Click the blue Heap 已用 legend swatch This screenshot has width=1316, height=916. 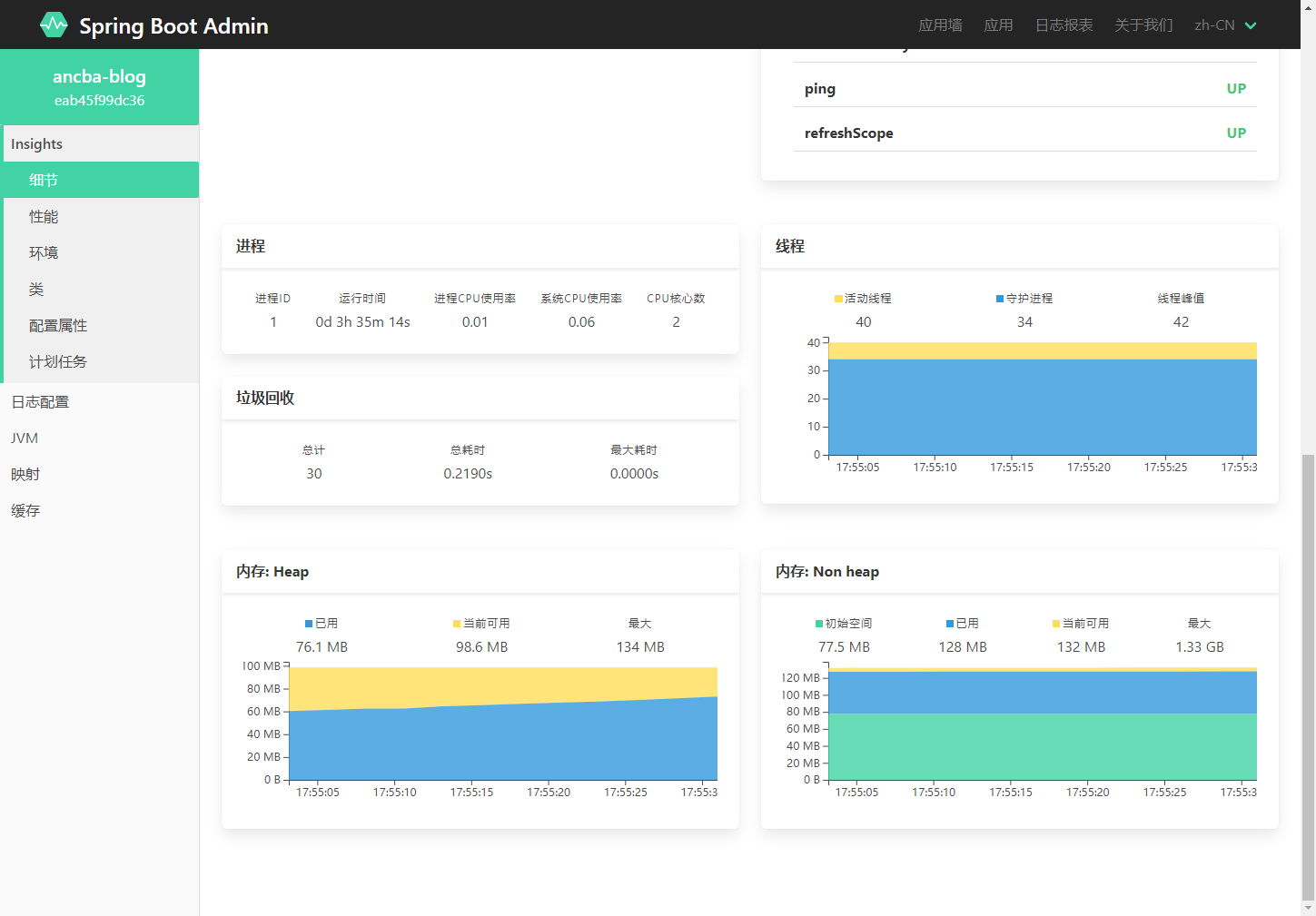point(309,624)
